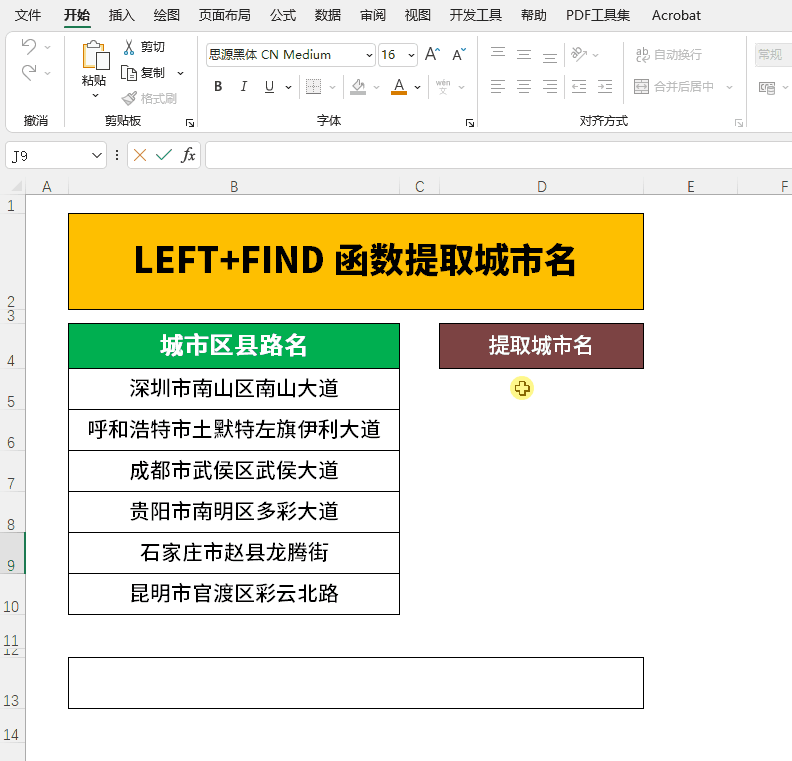Align text right
Screen dimensions: 792x761
coord(550,87)
